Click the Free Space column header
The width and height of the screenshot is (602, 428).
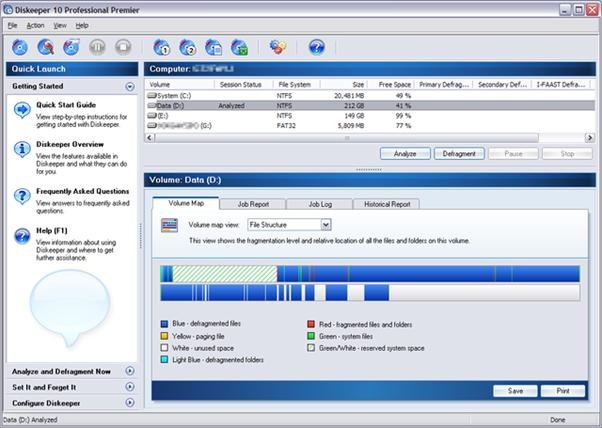[394, 84]
